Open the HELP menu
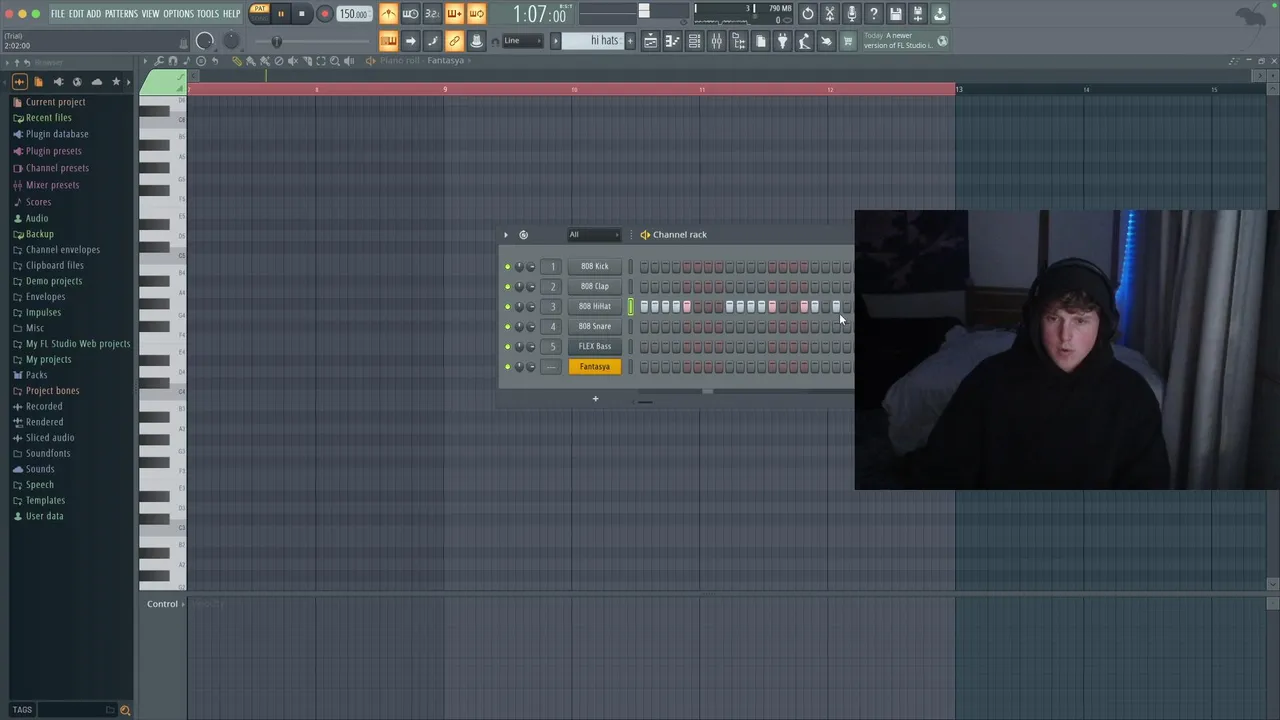This screenshot has height=720, width=1280. [231, 14]
